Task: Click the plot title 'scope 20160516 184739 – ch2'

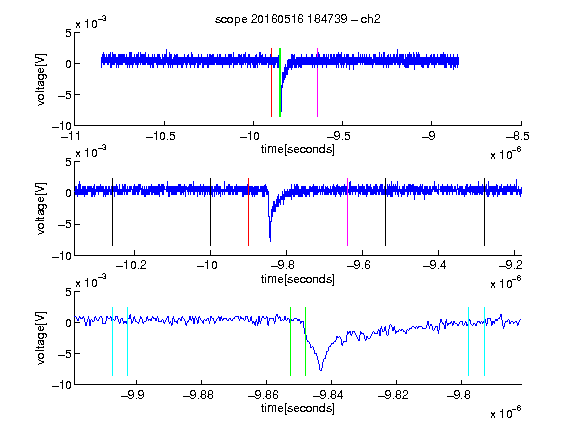Action: (298, 19)
